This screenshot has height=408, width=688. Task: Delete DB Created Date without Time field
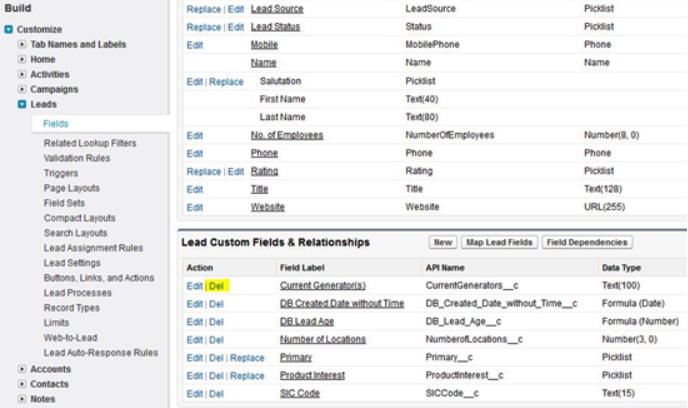[x=216, y=304]
